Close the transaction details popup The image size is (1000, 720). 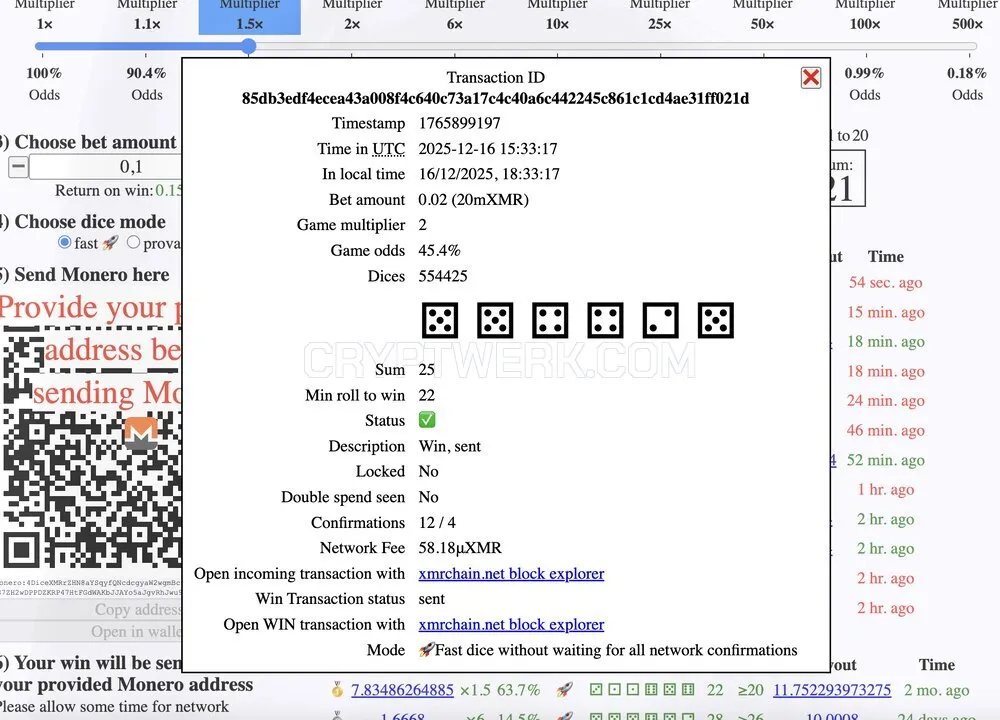click(x=811, y=78)
